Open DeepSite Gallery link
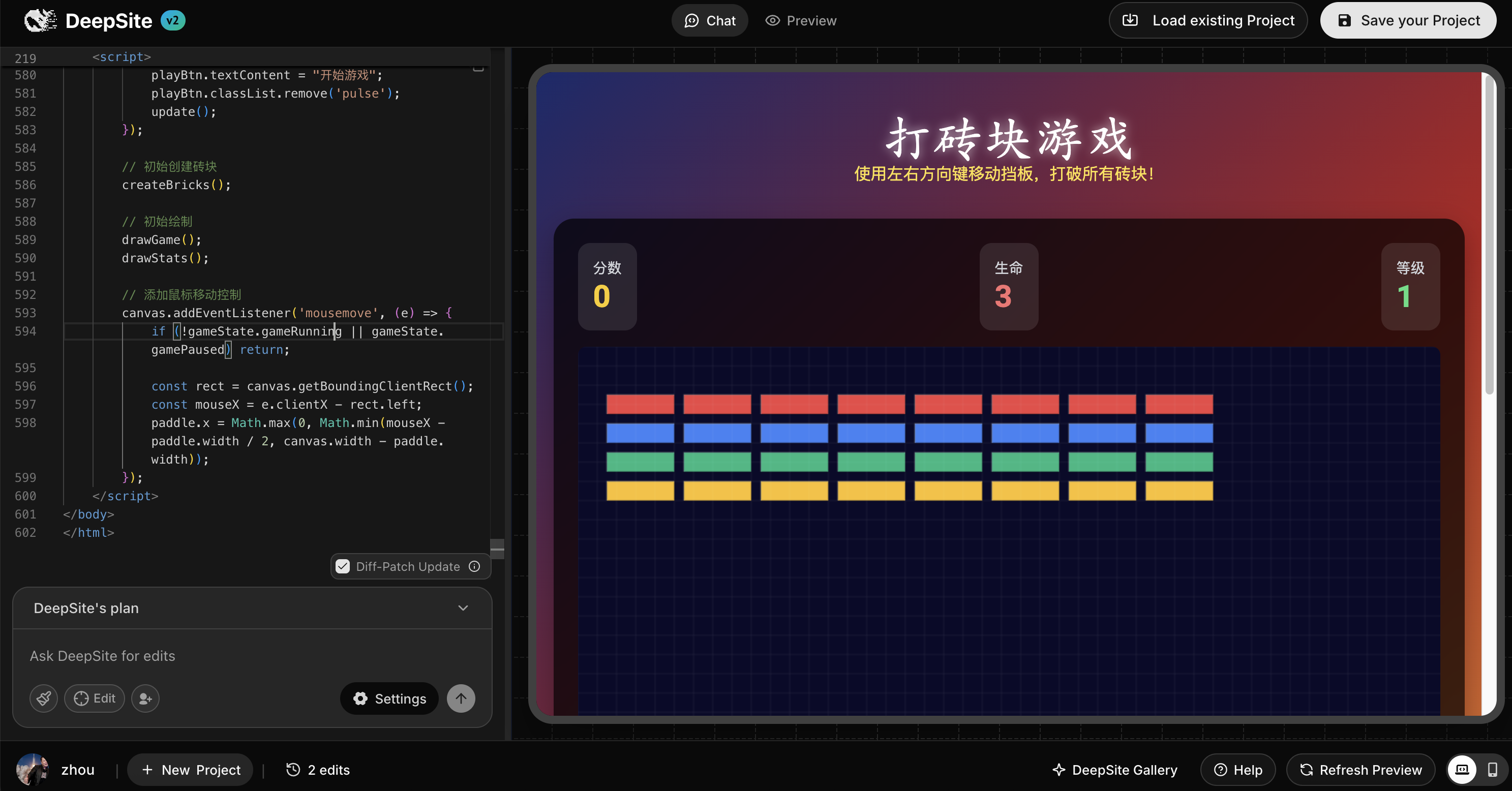Image resolution: width=1512 pixels, height=791 pixels. (x=1114, y=769)
